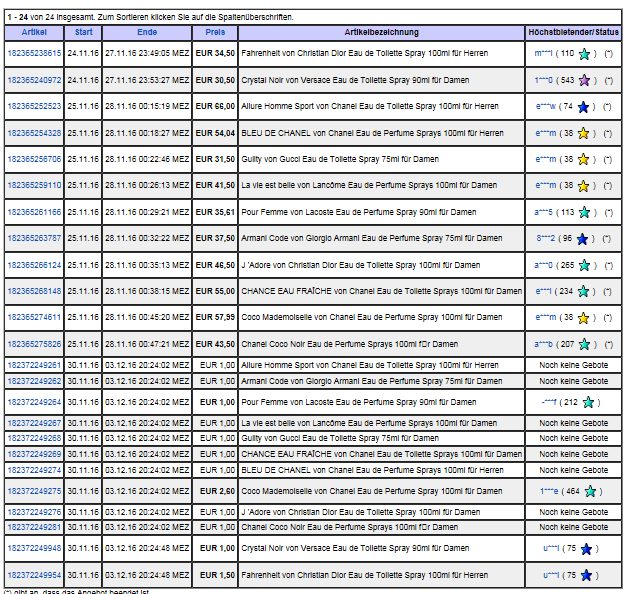Sort by the Preis column header
Screen dimensions: 627x594
pyautogui.click(x=215, y=32)
